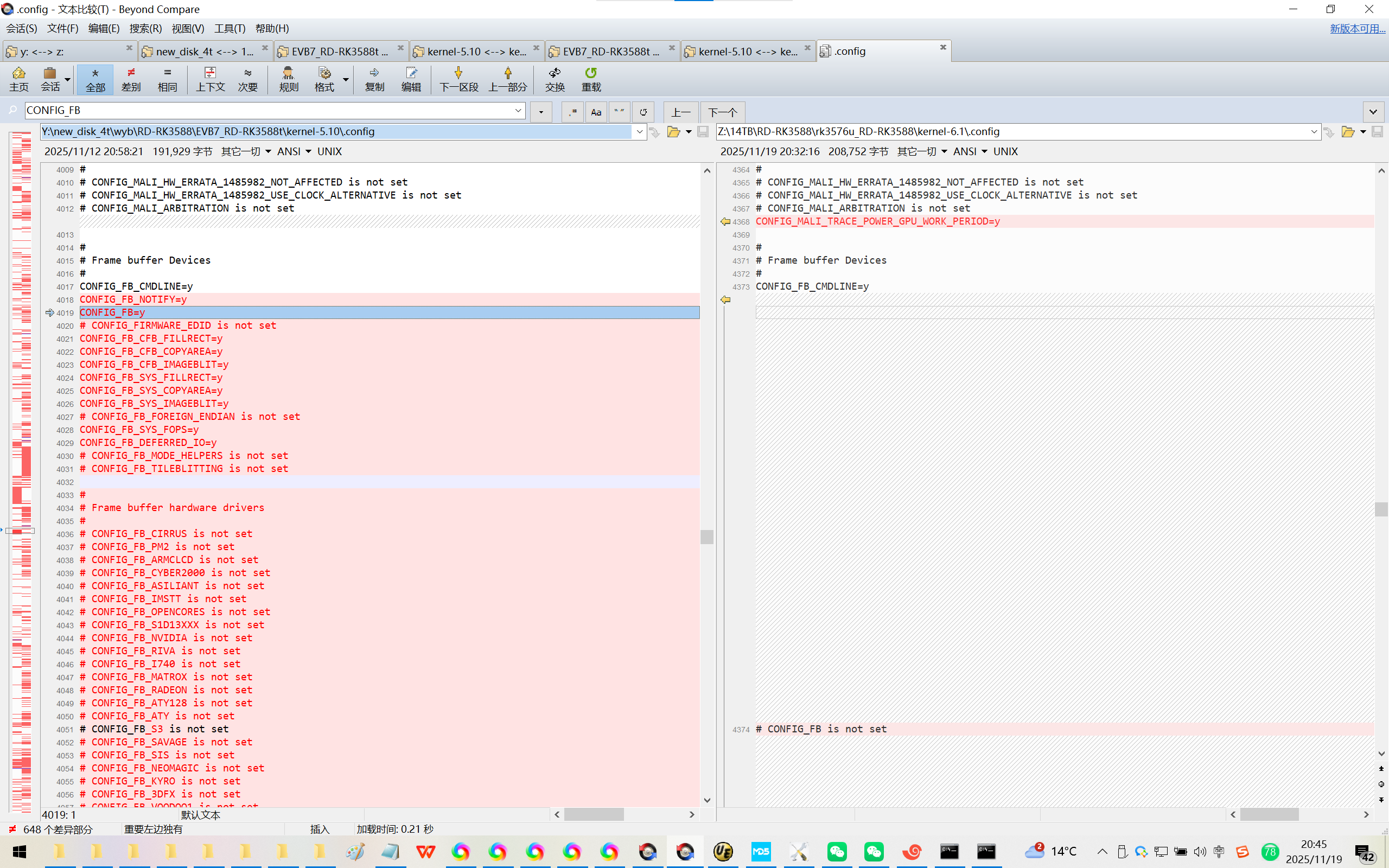This screenshot has width=1389, height=868.
Task: Open file using right pane folder icon
Action: (1347, 132)
